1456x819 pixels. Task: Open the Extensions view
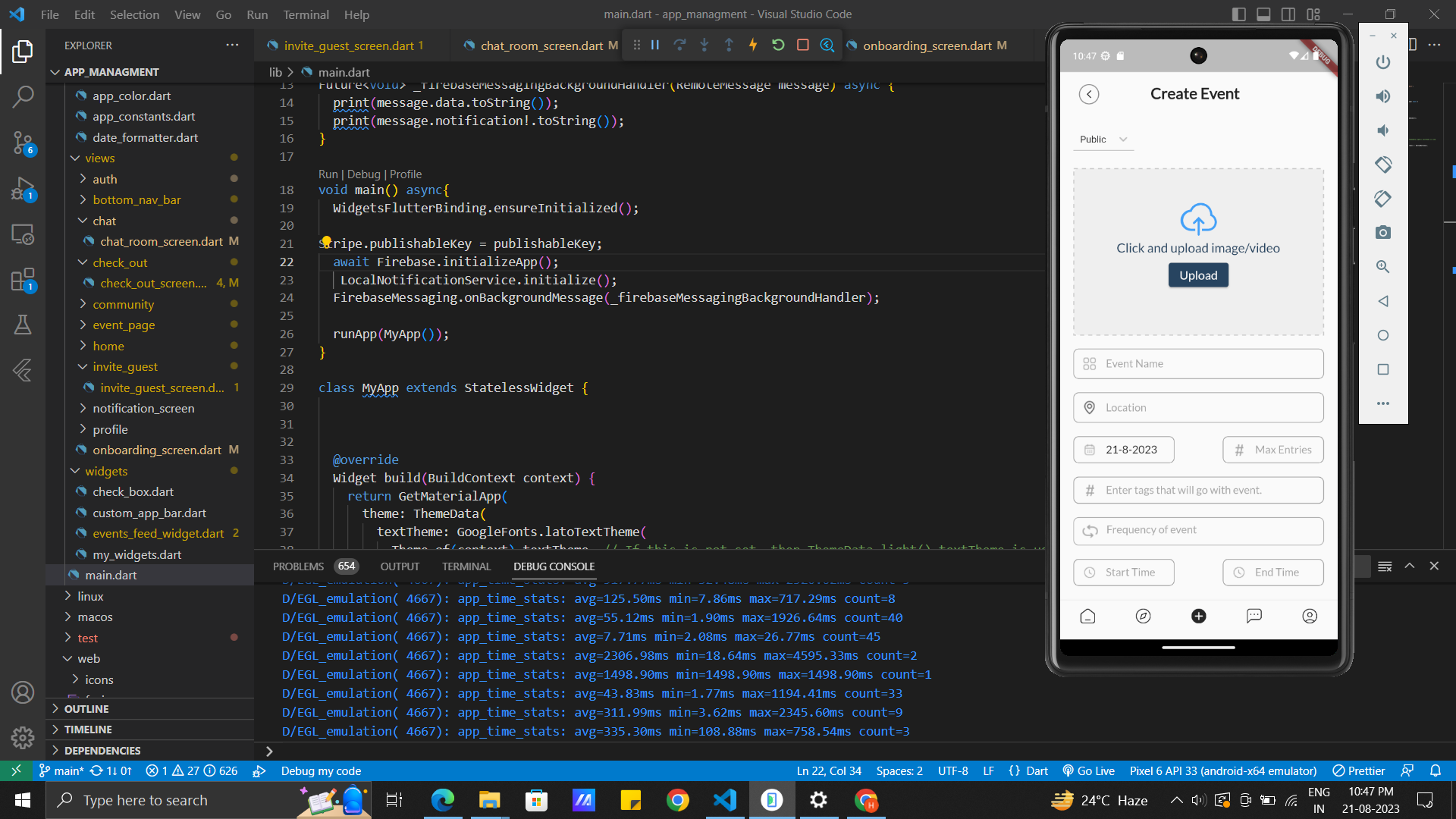(x=23, y=279)
